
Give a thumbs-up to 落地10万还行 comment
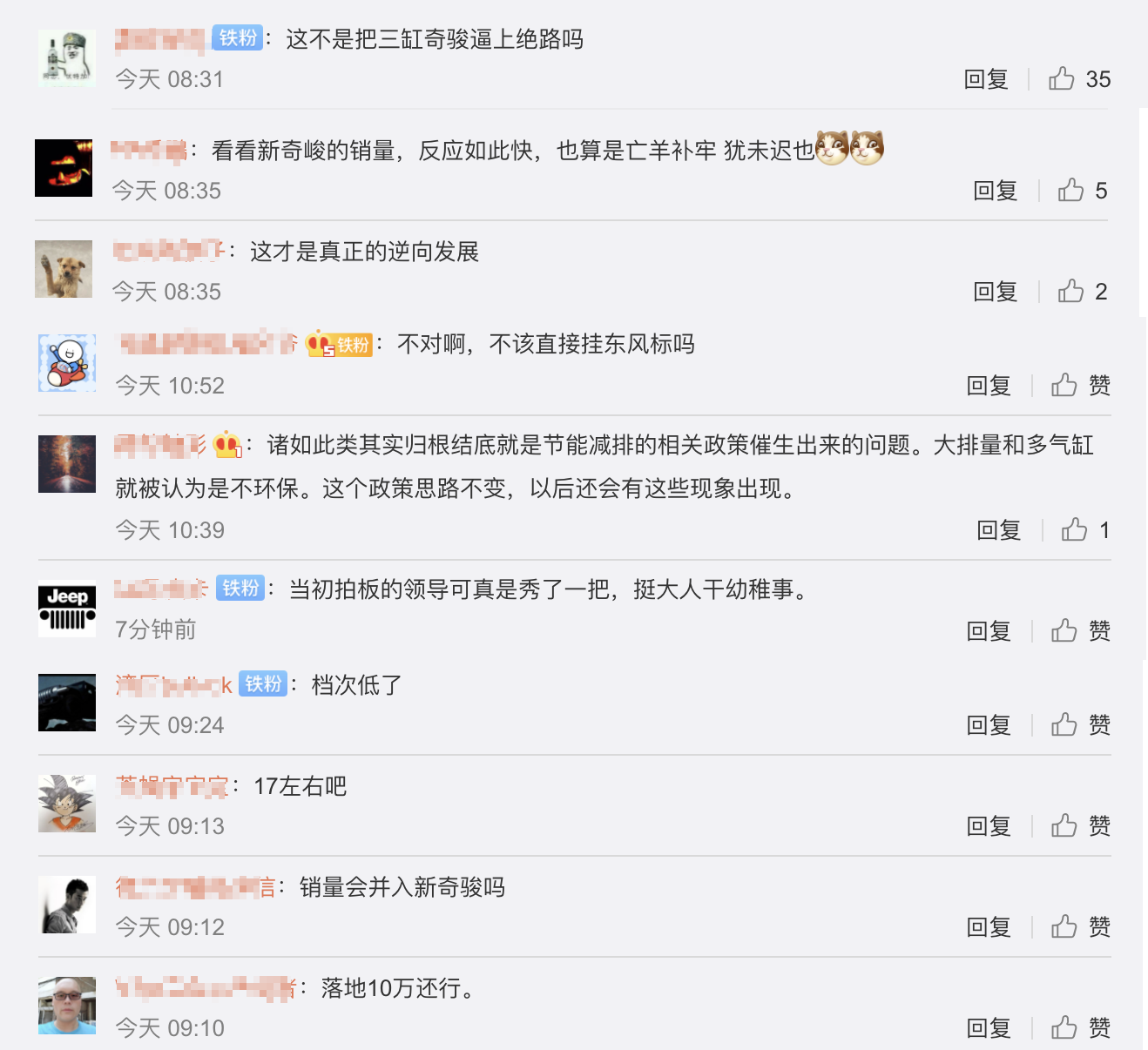[1080, 1028]
